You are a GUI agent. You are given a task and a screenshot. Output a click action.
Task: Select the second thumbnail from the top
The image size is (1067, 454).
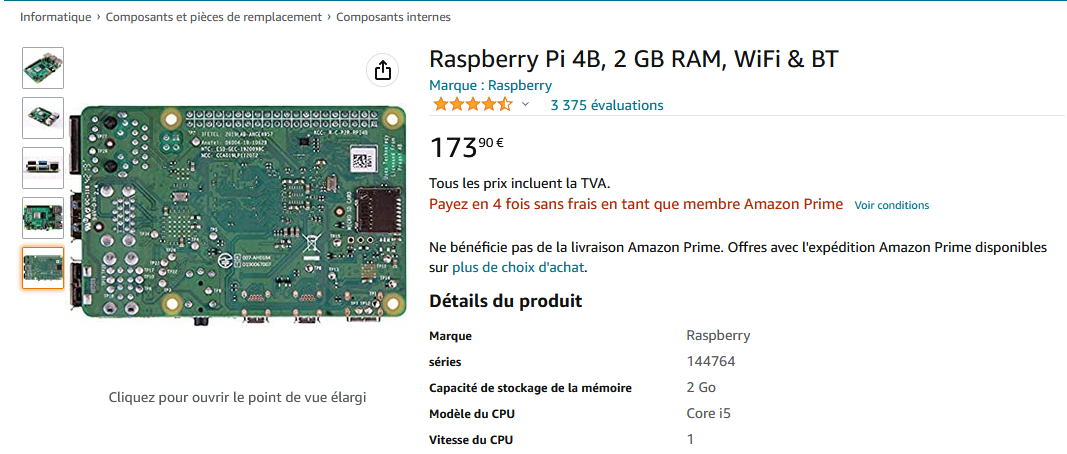click(x=43, y=118)
